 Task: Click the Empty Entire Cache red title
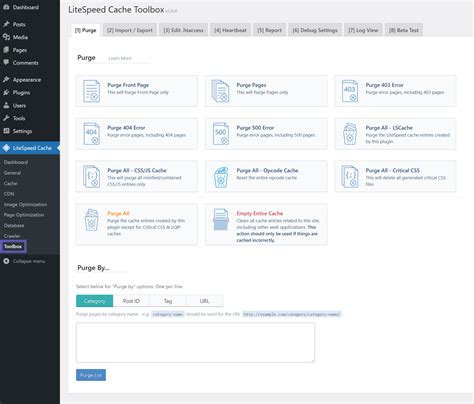[260, 213]
